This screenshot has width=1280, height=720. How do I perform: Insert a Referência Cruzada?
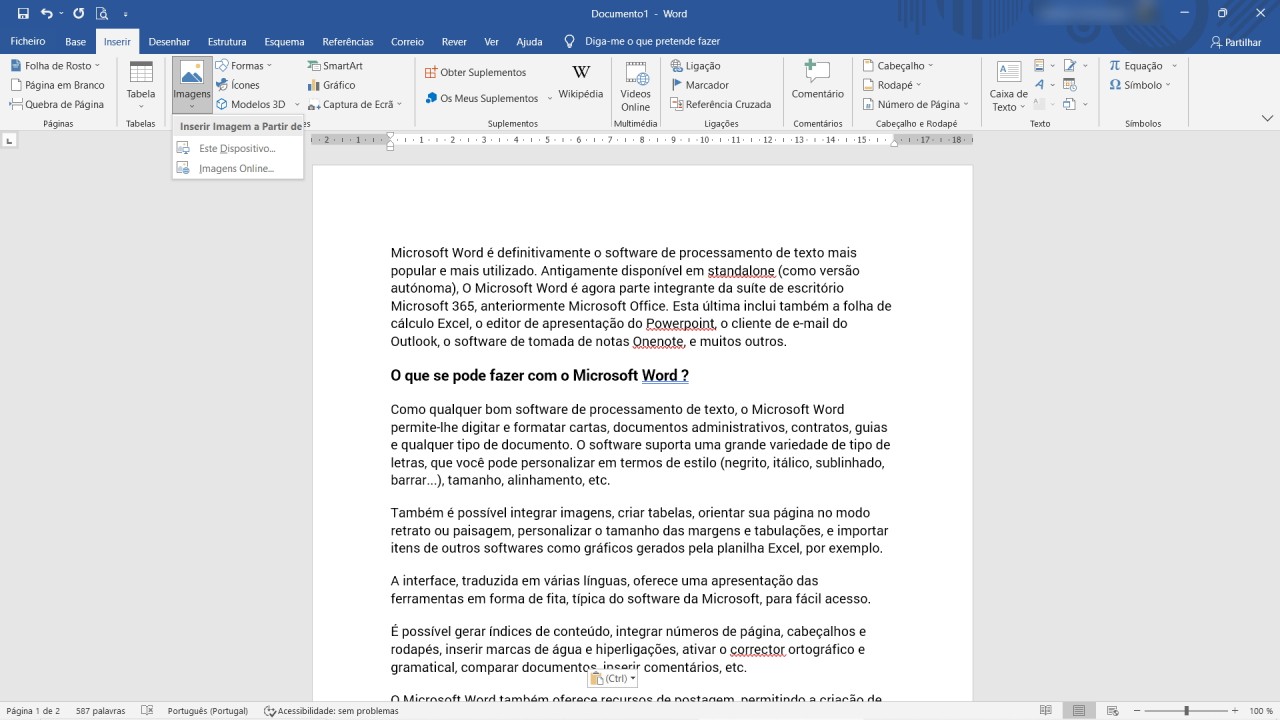720,104
